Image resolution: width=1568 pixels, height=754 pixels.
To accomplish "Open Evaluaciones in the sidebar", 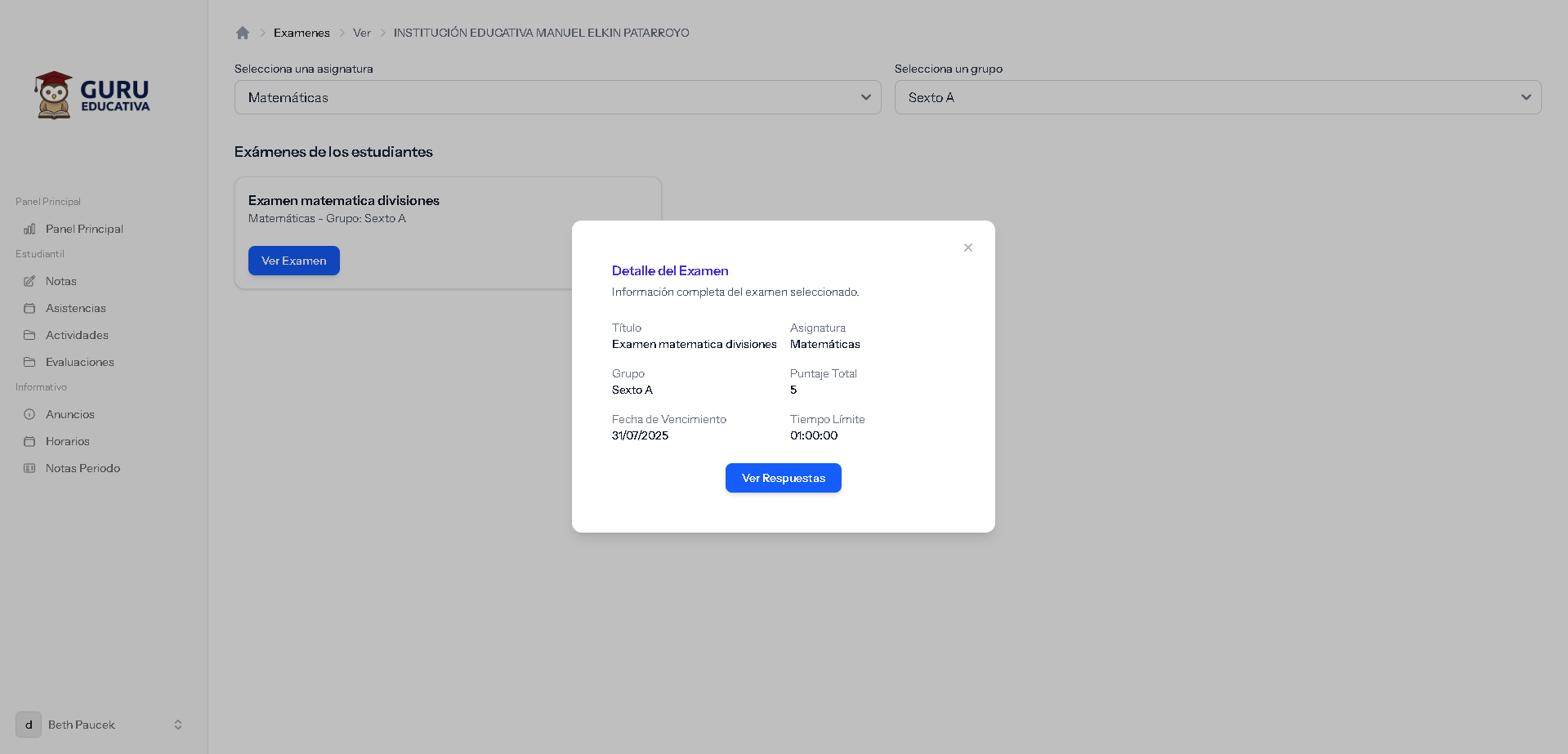I will pos(79,362).
